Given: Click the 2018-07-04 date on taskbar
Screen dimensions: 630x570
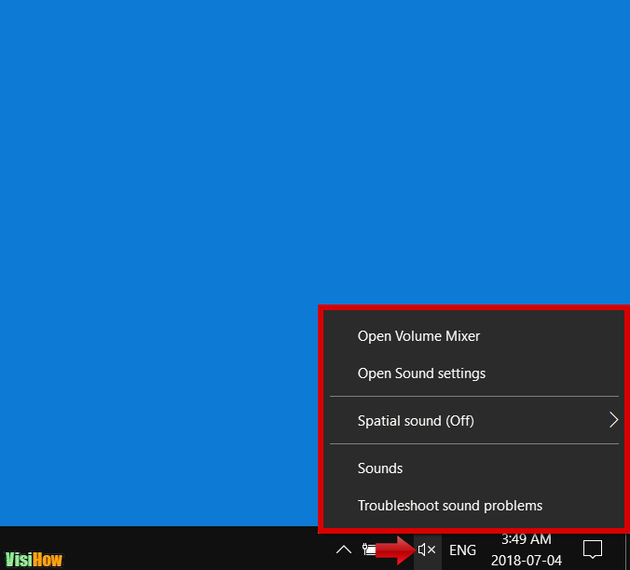Looking at the screenshot, I should (x=526, y=560).
